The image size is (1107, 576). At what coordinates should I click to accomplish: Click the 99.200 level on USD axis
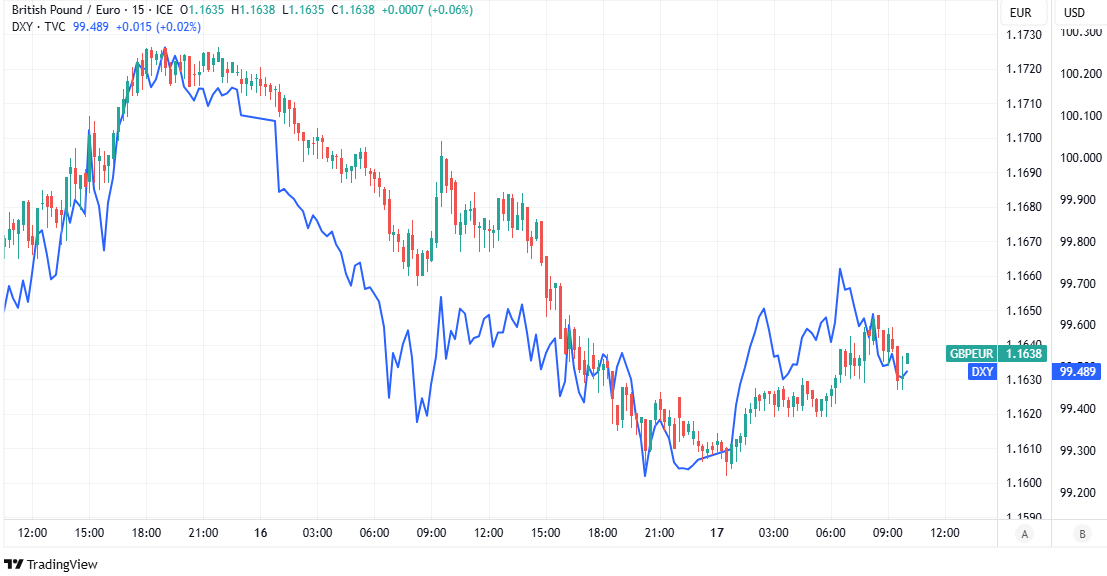tap(1080, 493)
